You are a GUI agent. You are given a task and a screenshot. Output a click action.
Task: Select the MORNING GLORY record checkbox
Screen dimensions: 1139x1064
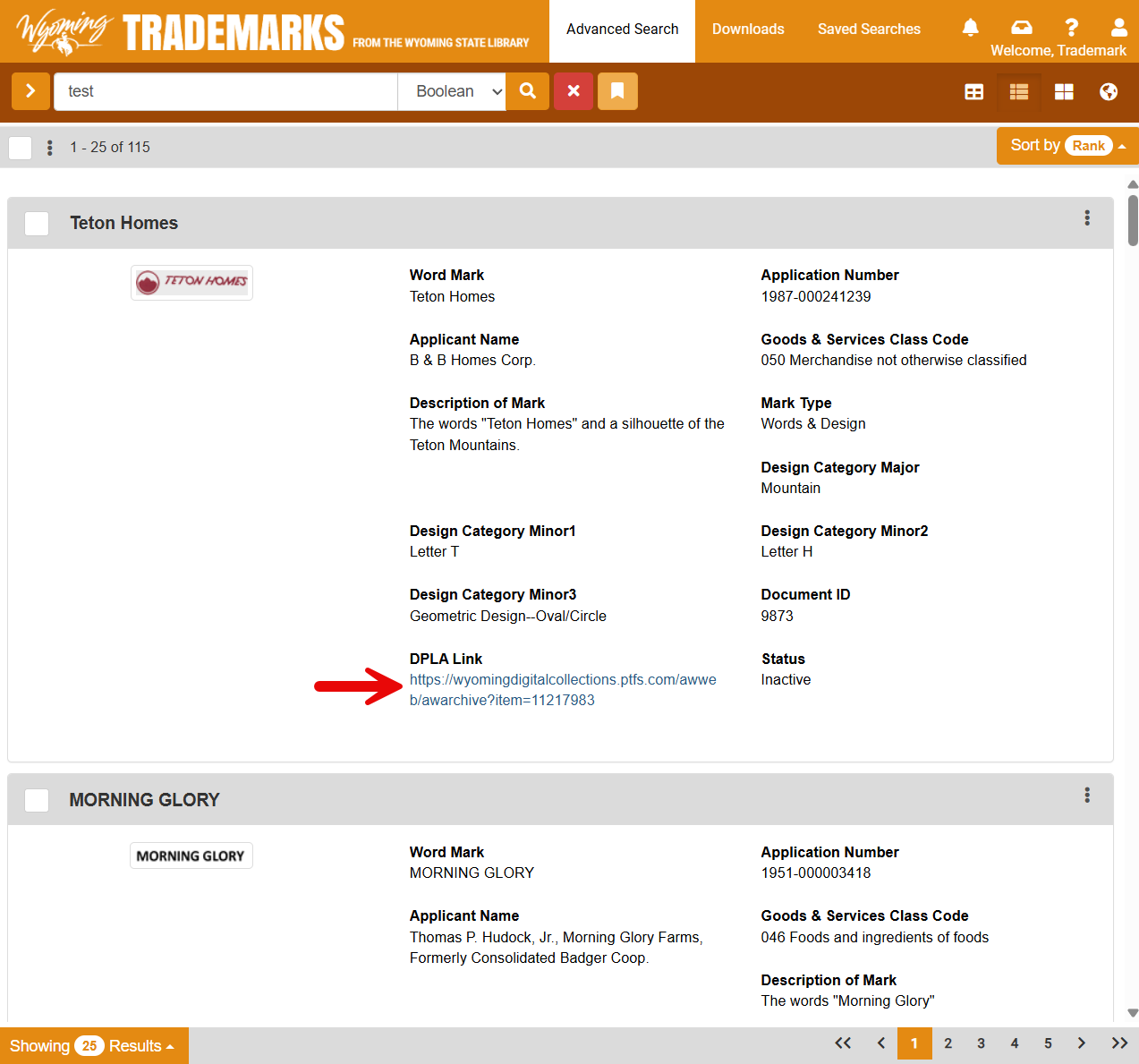pos(37,800)
